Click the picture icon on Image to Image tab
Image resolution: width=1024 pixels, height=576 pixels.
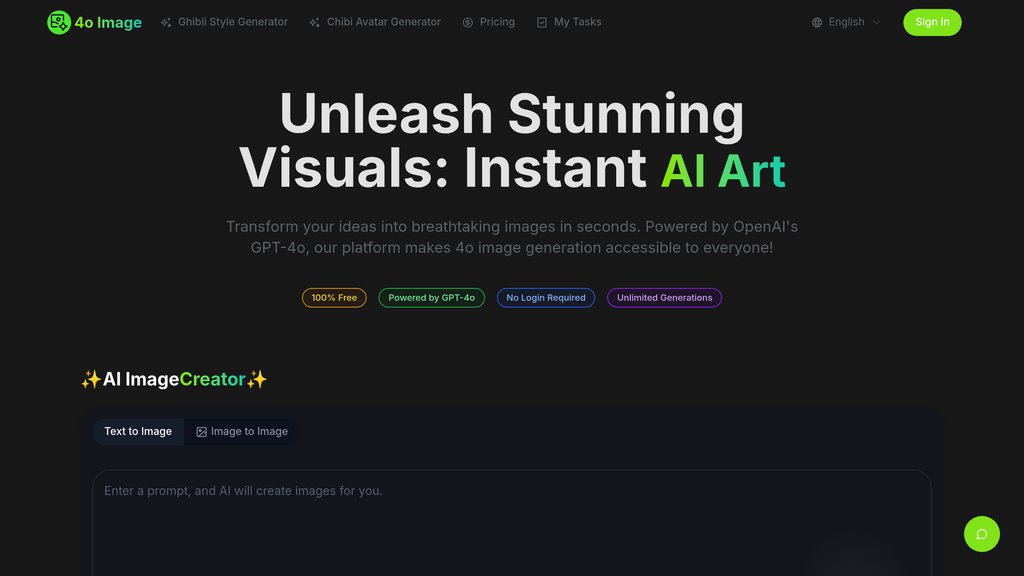point(201,432)
